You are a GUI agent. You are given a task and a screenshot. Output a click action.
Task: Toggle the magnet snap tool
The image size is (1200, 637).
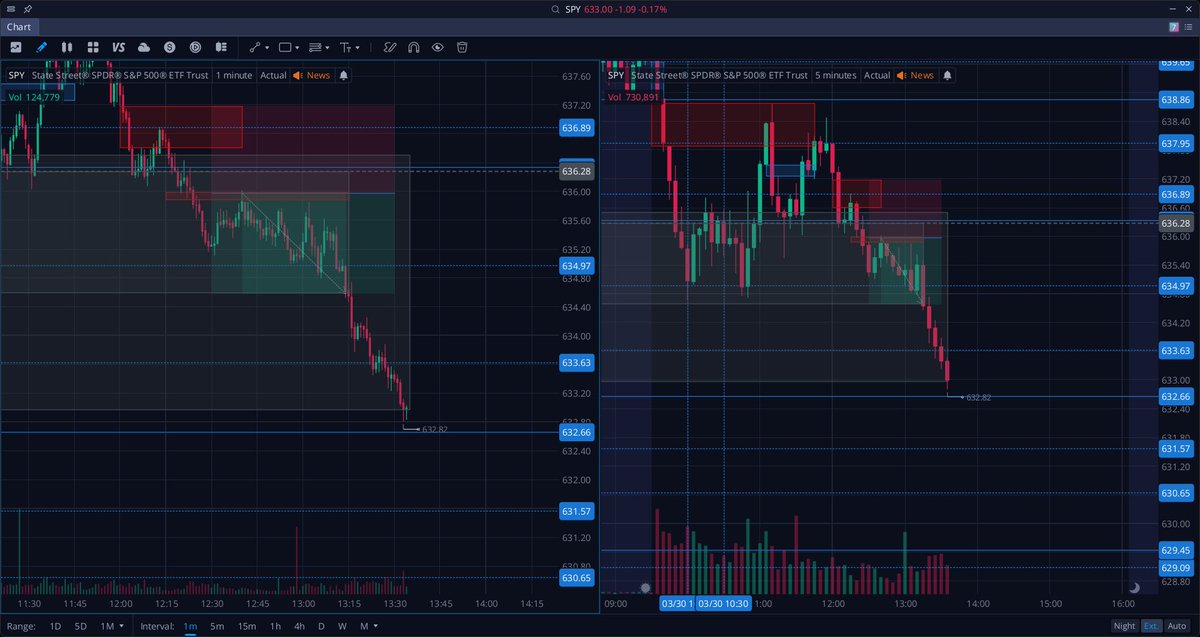413,46
